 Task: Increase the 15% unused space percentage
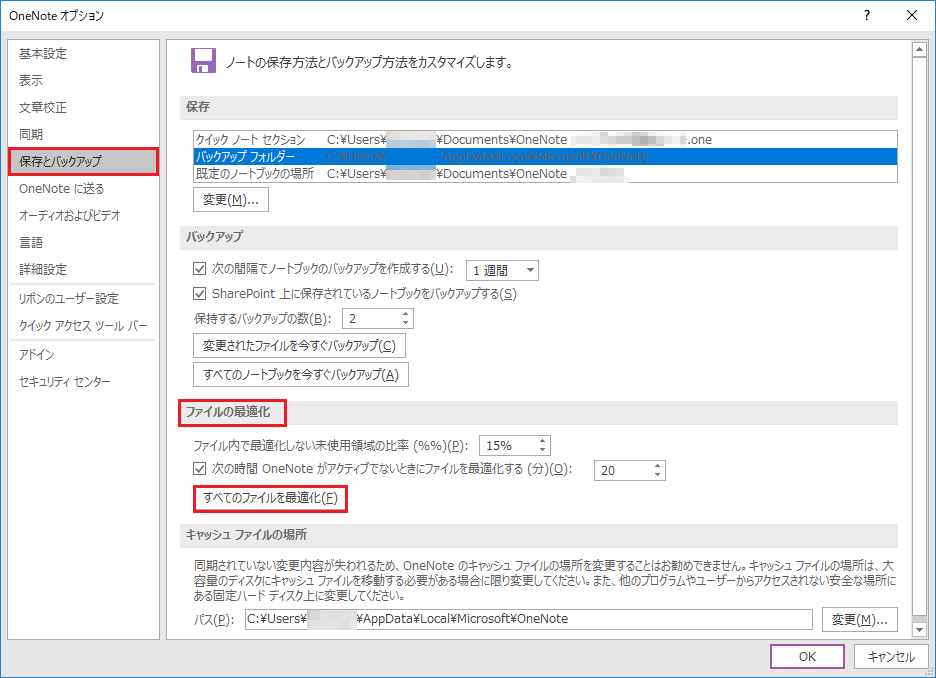click(x=543, y=441)
